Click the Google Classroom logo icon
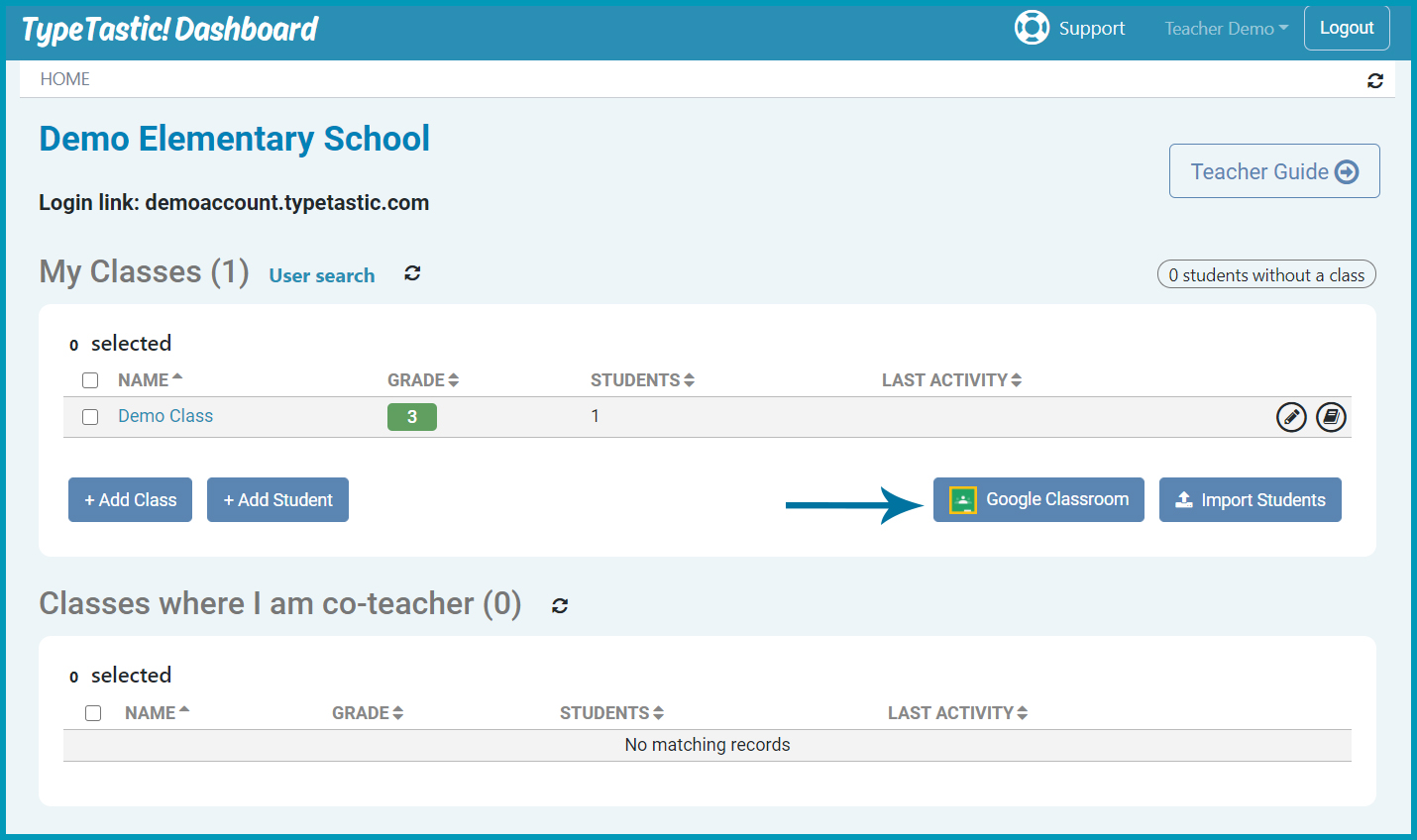 point(963,500)
